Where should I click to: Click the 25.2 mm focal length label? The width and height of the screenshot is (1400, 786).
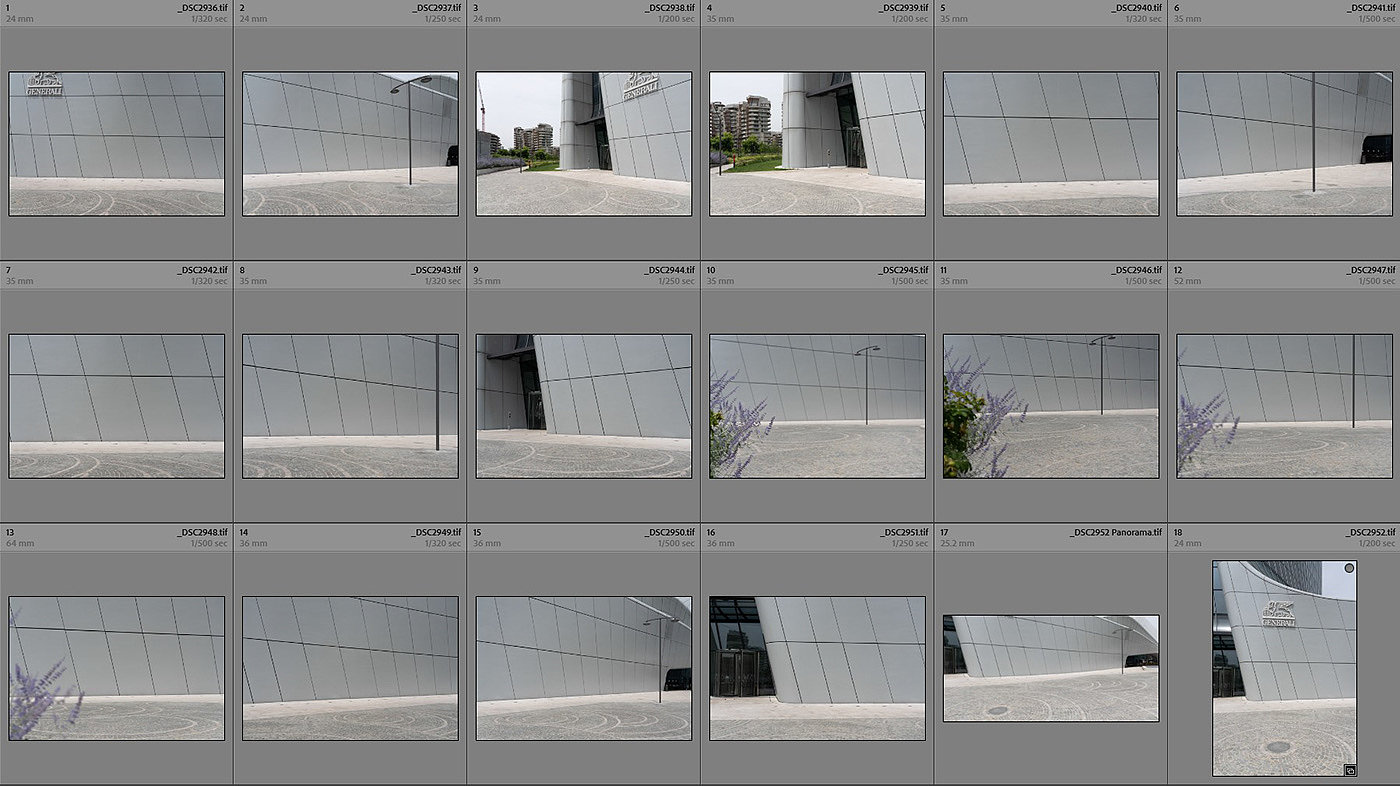(x=957, y=544)
